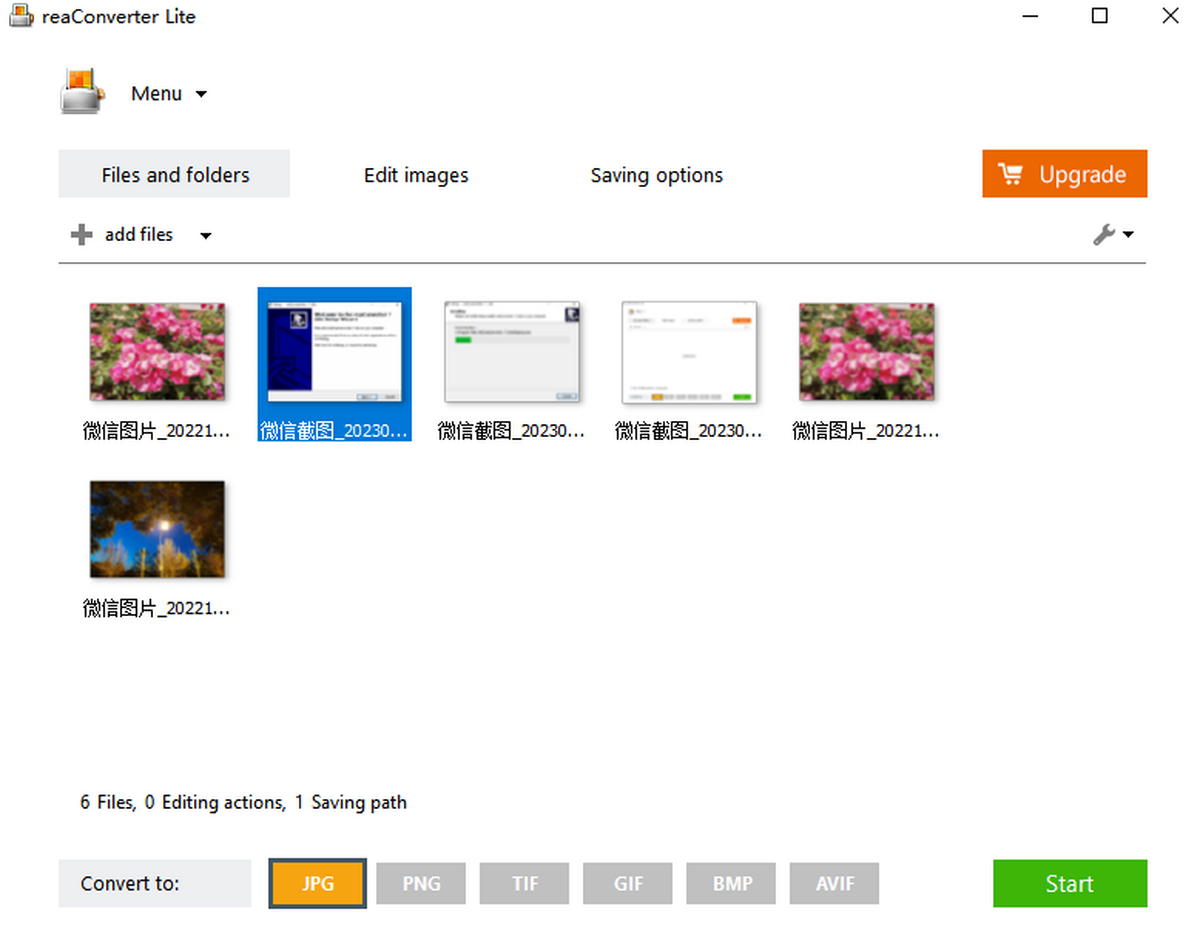Screen dimensions: 1200x929
Task: Click the plus icon beside add files
Action: (81, 235)
